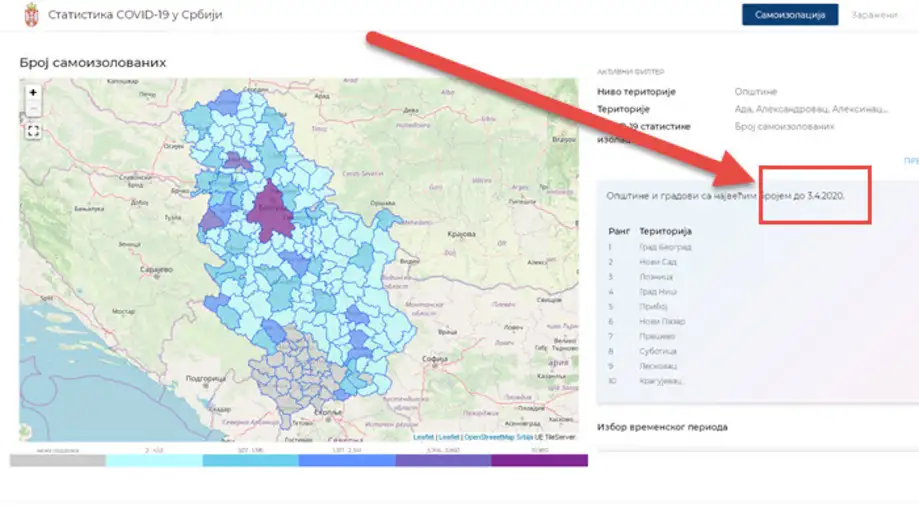
Task: Click the gray legend color swatch
Action: (x=58, y=461)
